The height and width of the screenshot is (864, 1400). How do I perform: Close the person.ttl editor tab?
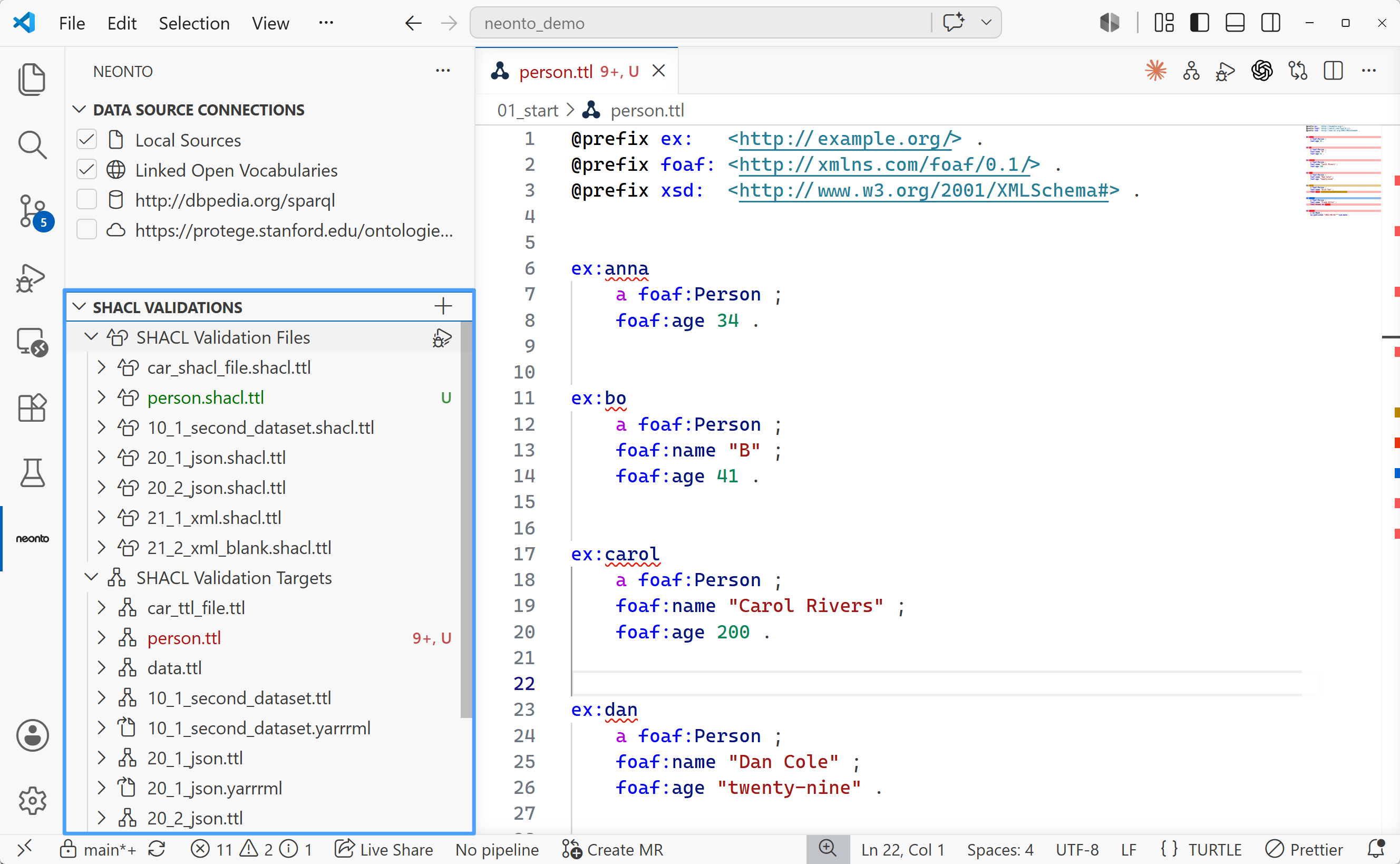tap(658, 71)
